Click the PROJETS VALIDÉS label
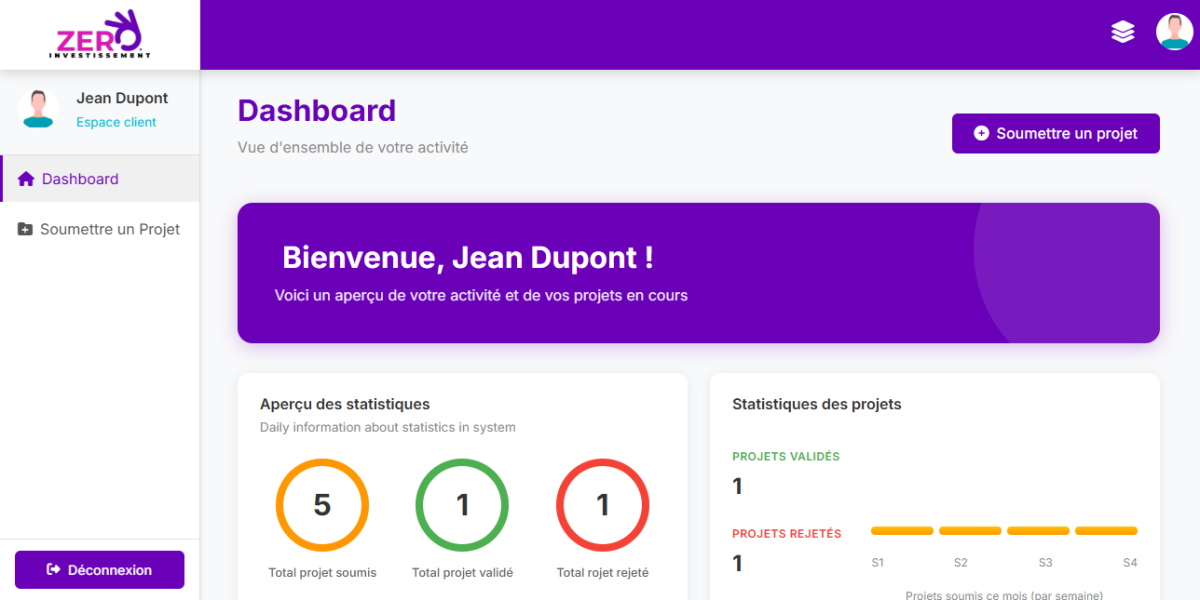 (786, 456)
